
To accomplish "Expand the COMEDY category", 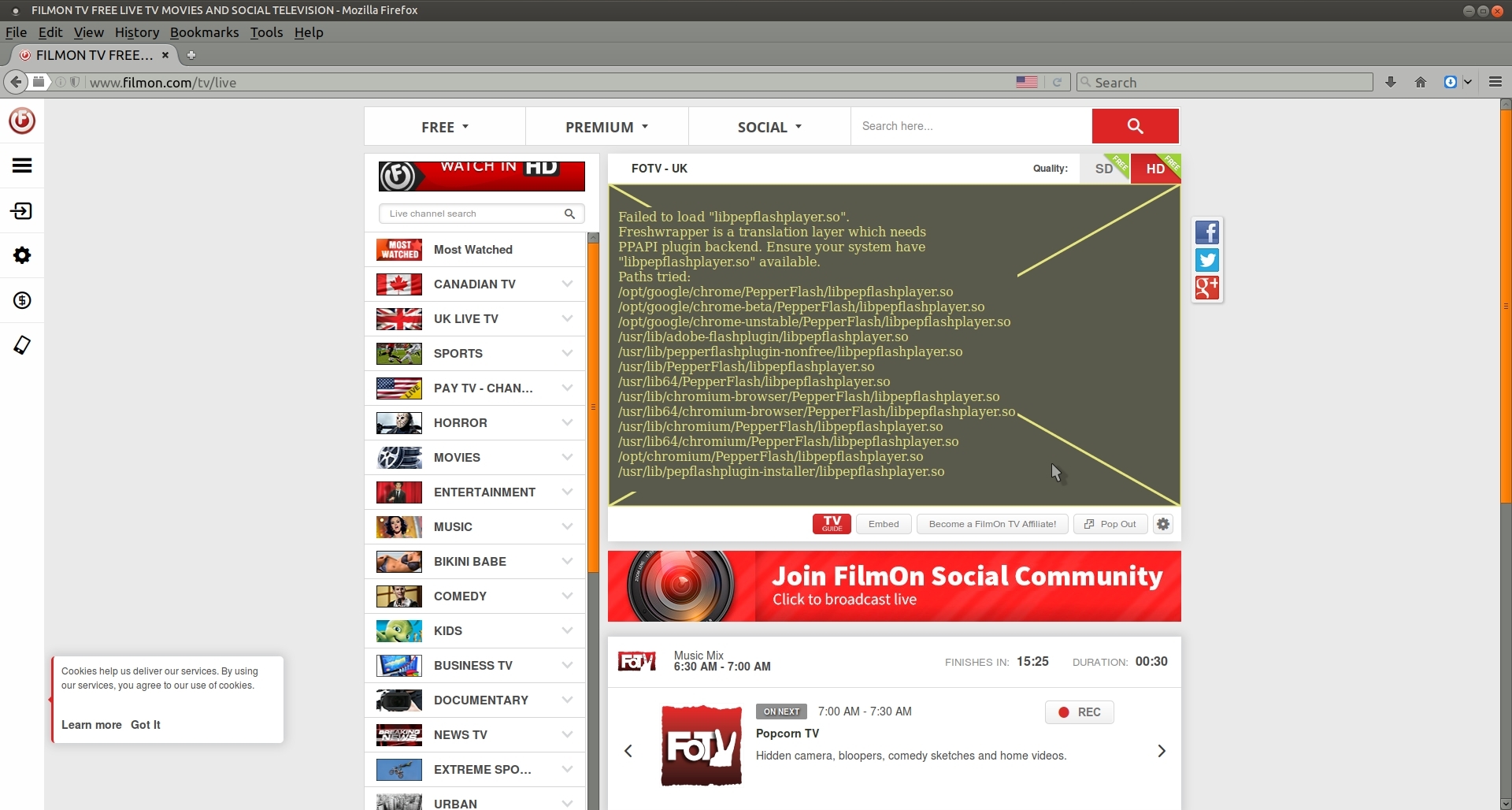I will click(x=567, y=596).
